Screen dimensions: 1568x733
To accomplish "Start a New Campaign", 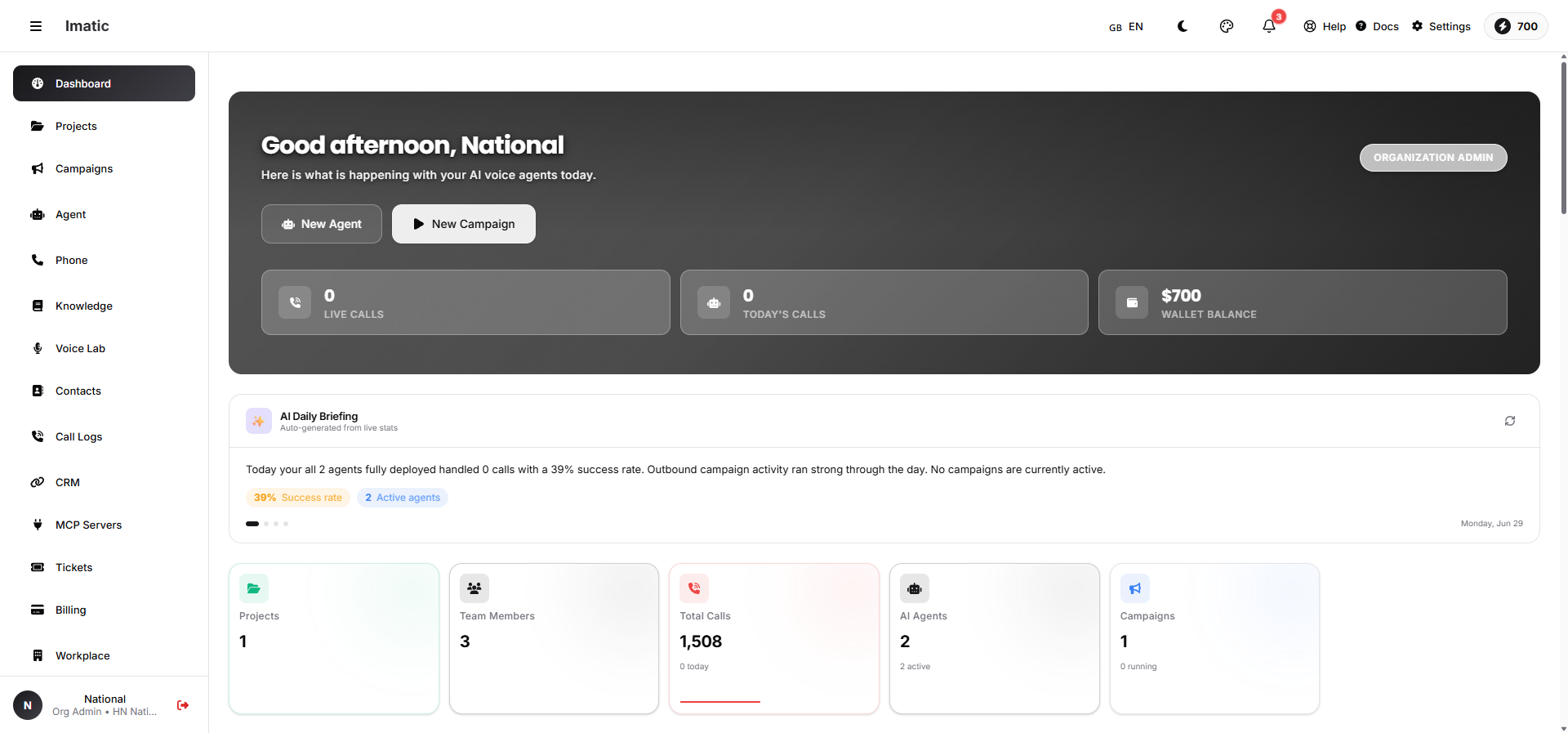I will click(x=464, y=224).
